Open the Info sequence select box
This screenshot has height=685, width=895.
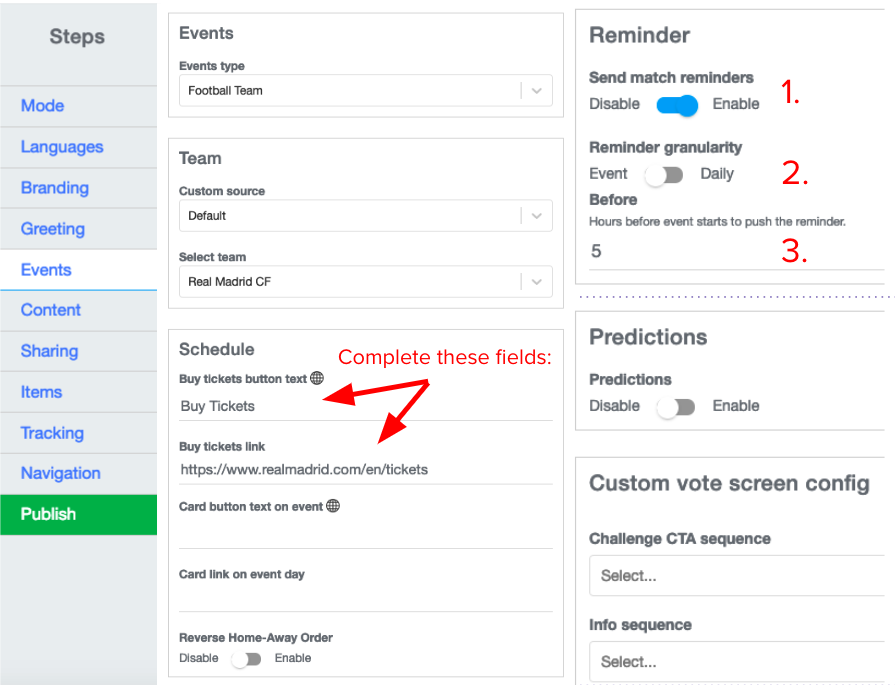pyautogui.click(x=736, y=662)
